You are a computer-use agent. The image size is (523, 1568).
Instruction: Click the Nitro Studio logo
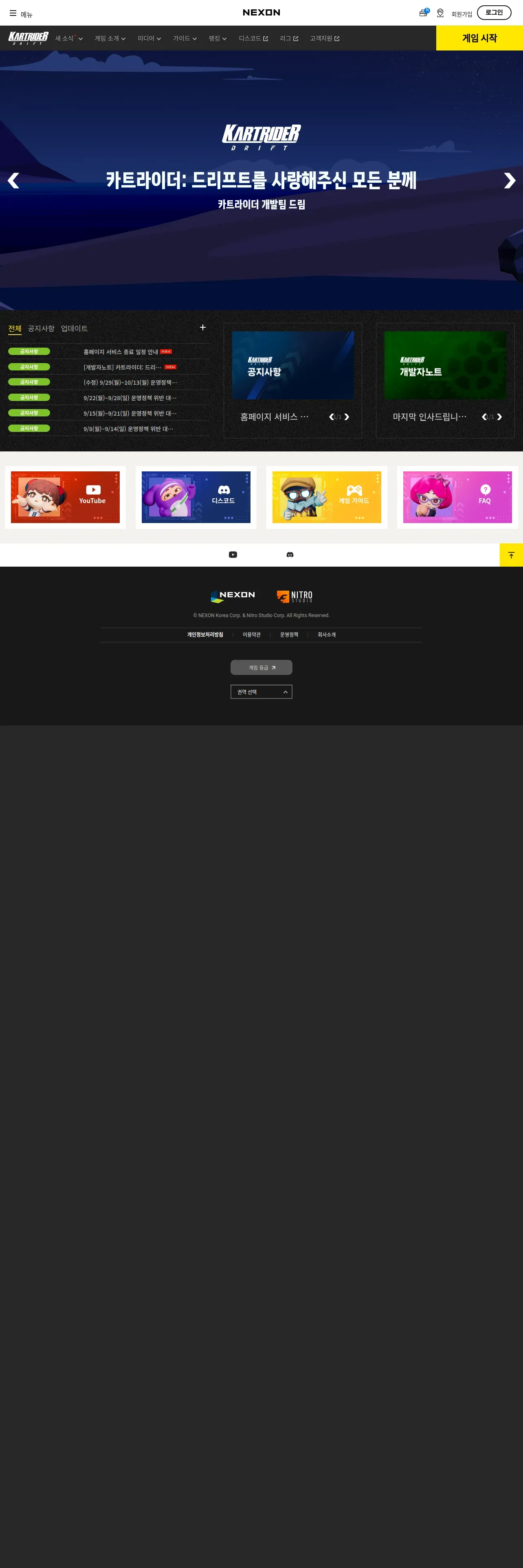coord(294,596)
